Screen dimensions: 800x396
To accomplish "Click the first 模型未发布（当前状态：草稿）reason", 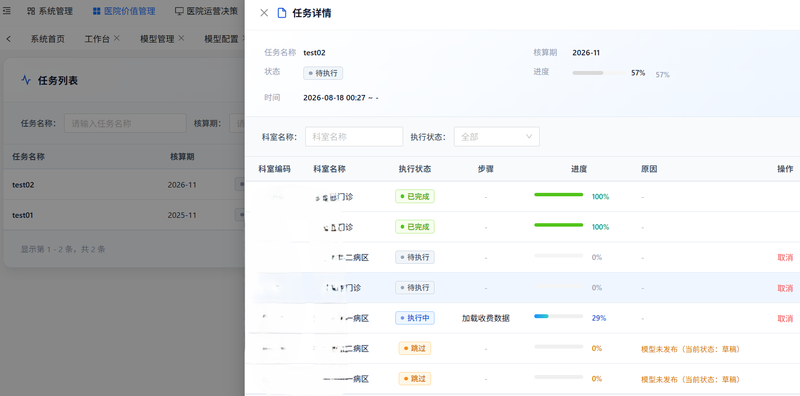I will point(690,349).
